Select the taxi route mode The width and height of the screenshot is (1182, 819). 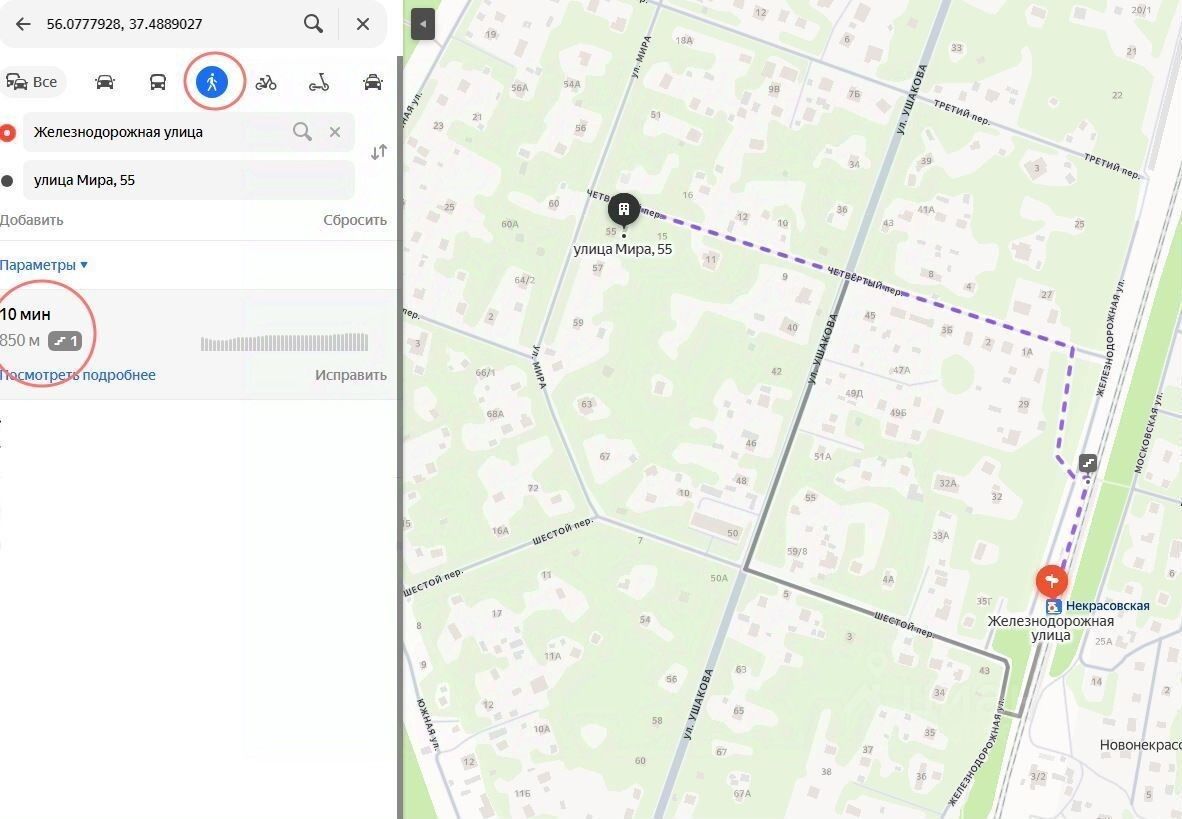(373, 82)
